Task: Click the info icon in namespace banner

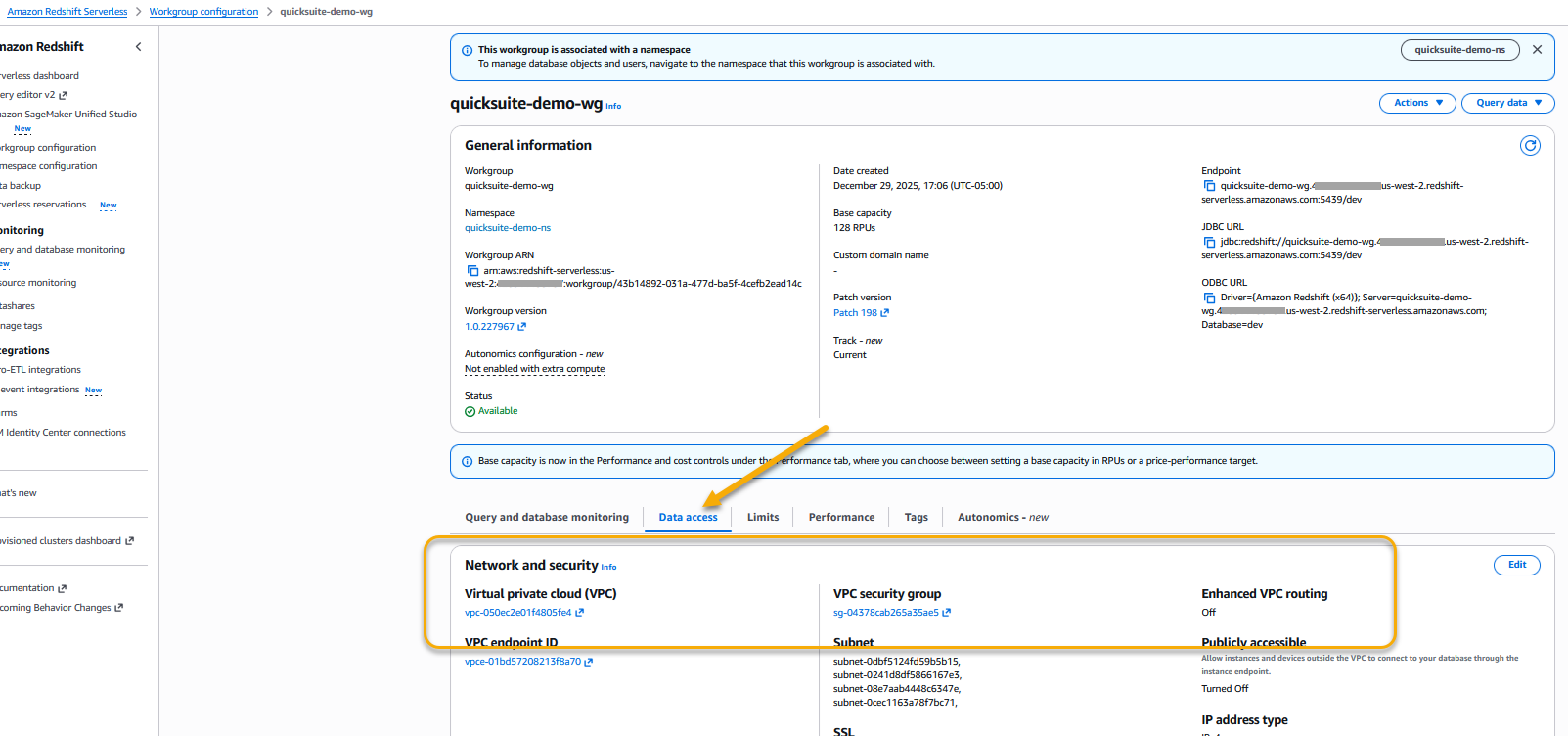Action: 467,50
